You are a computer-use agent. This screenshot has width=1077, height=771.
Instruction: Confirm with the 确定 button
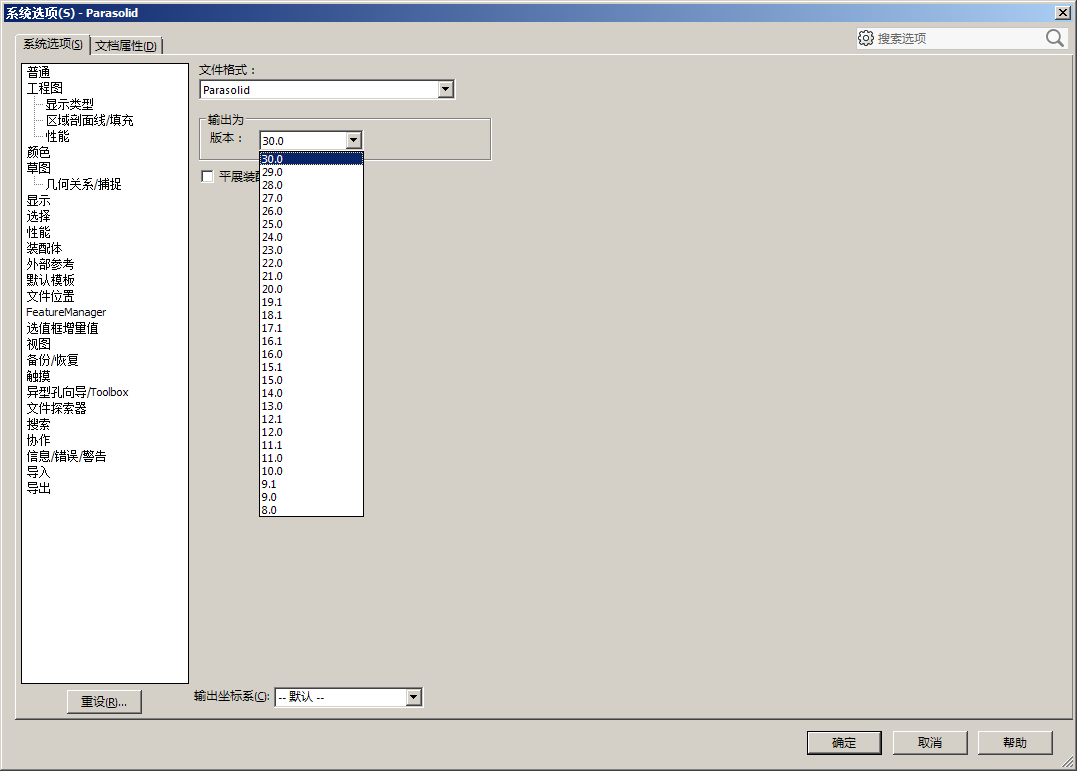[844, 743]
